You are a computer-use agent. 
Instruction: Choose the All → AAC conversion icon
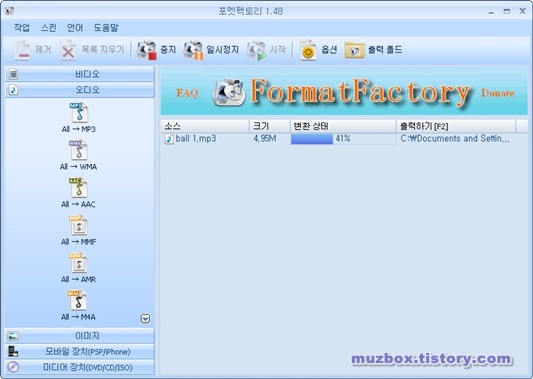(79, 188)
